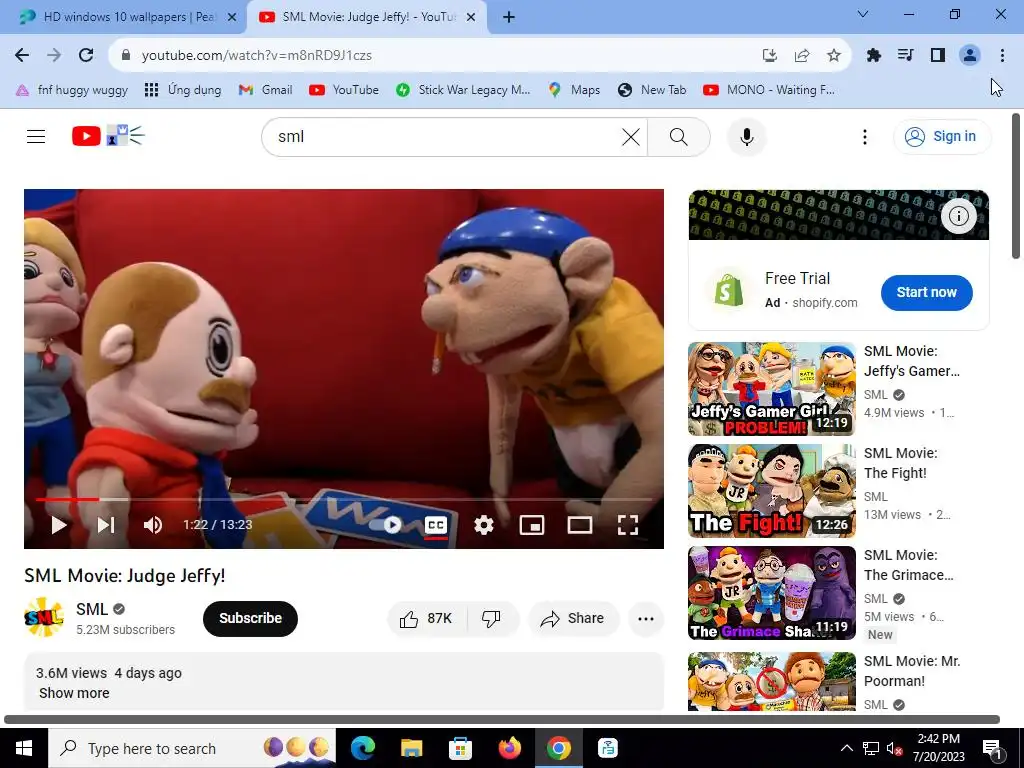This screenshot has height=768, width=1024.
Task: Open the notification center icon
Action: point(992,748)
